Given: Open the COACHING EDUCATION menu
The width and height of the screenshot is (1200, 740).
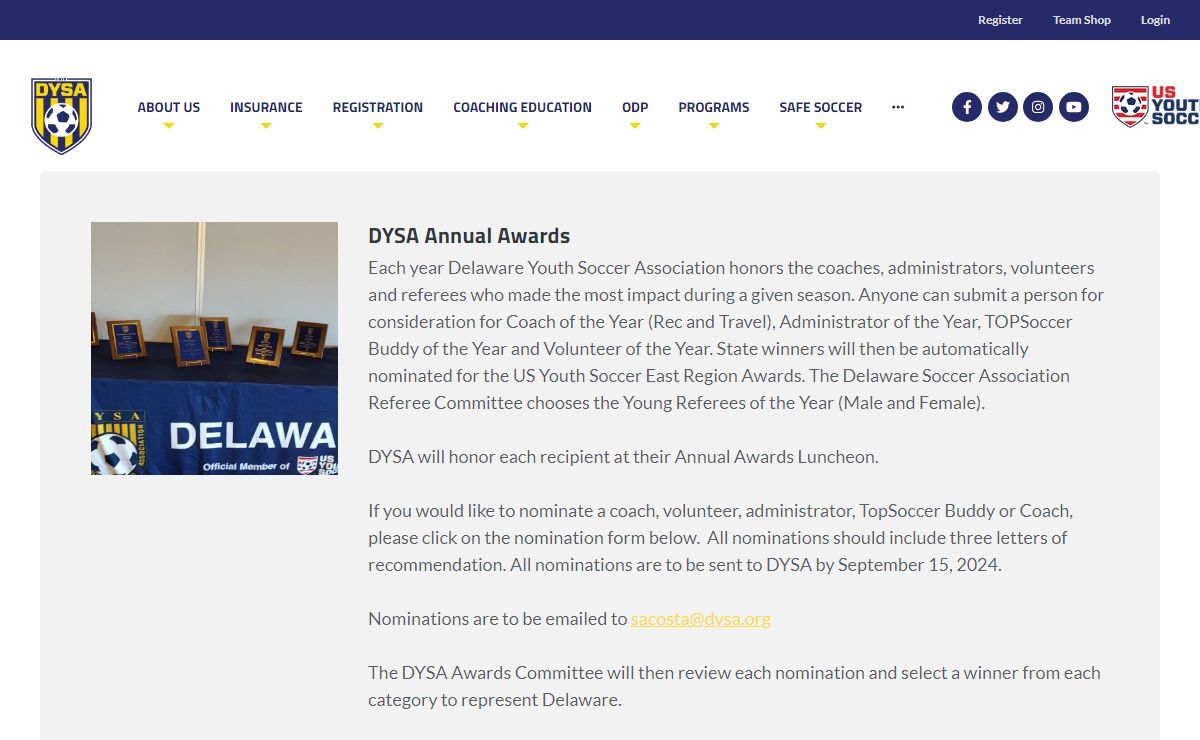Looking at the screenshot, I should coord(522,107).
